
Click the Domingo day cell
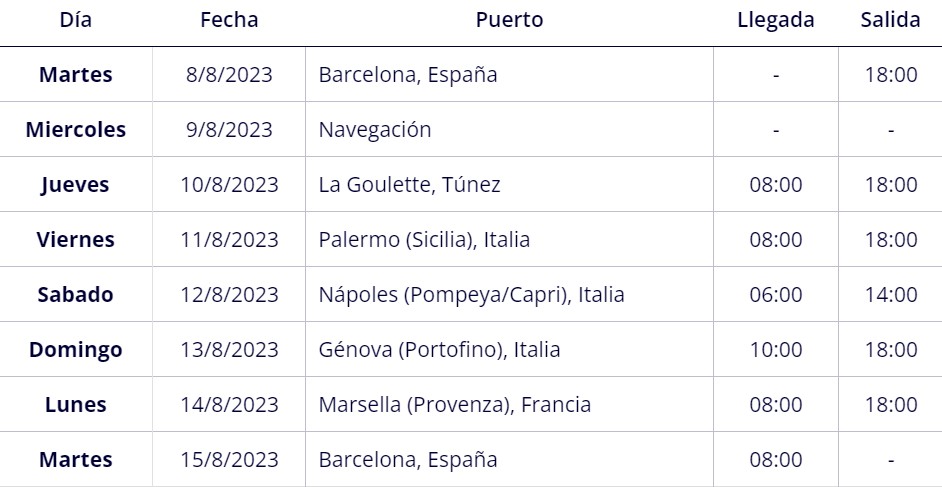coord(76,349)
